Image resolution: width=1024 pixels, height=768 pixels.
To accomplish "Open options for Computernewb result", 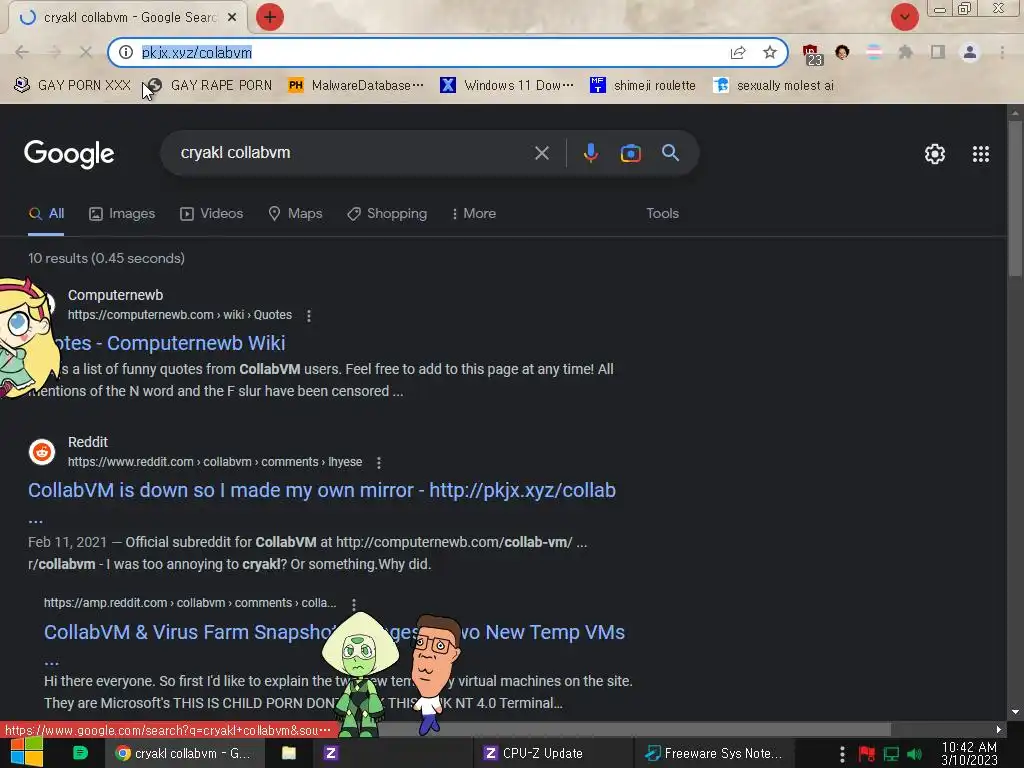I will 309,316.
